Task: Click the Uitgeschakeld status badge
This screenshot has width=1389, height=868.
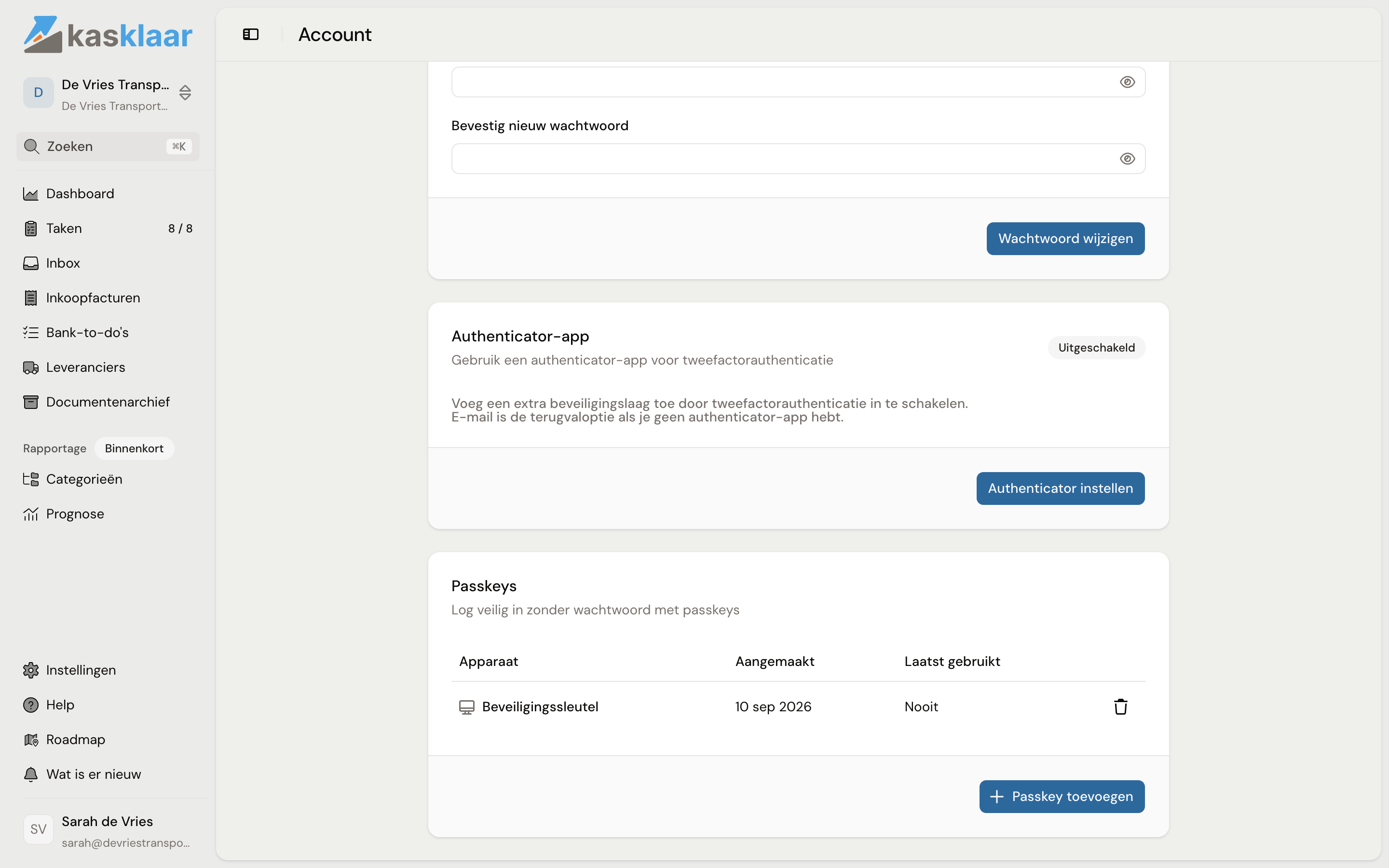Action: click(x=1096, y=348)
